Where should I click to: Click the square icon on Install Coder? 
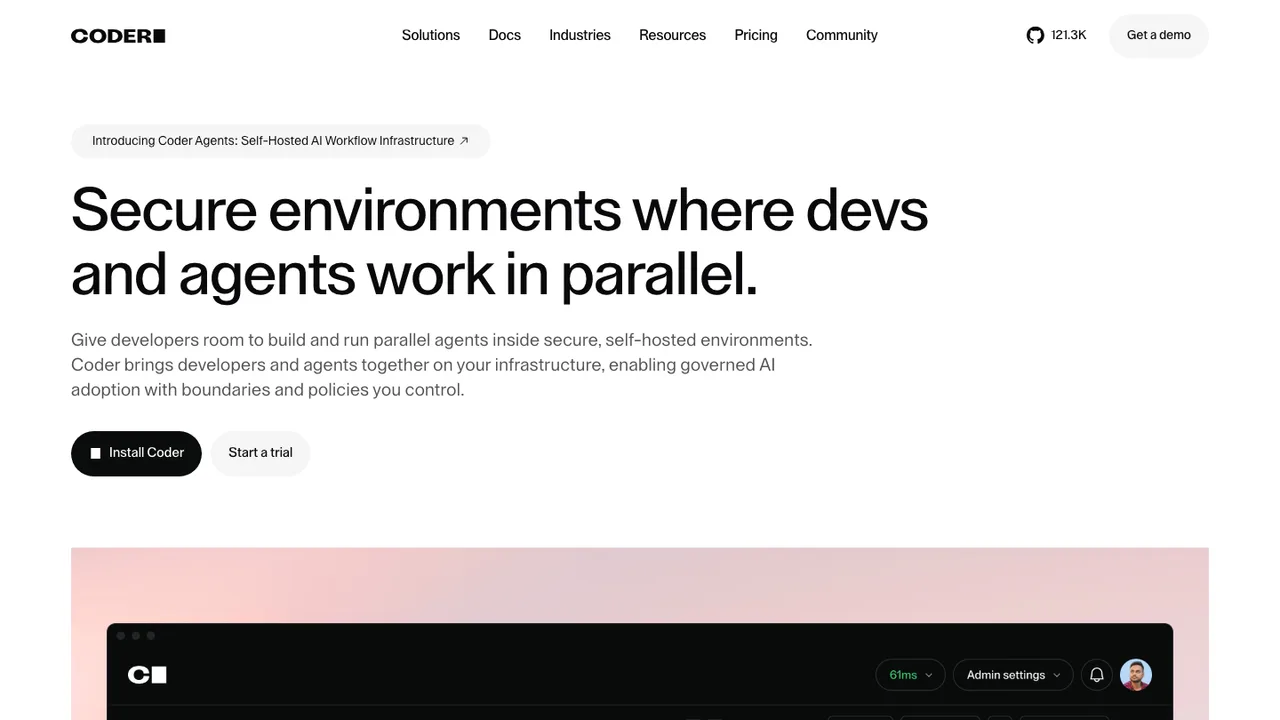[96, 453]
